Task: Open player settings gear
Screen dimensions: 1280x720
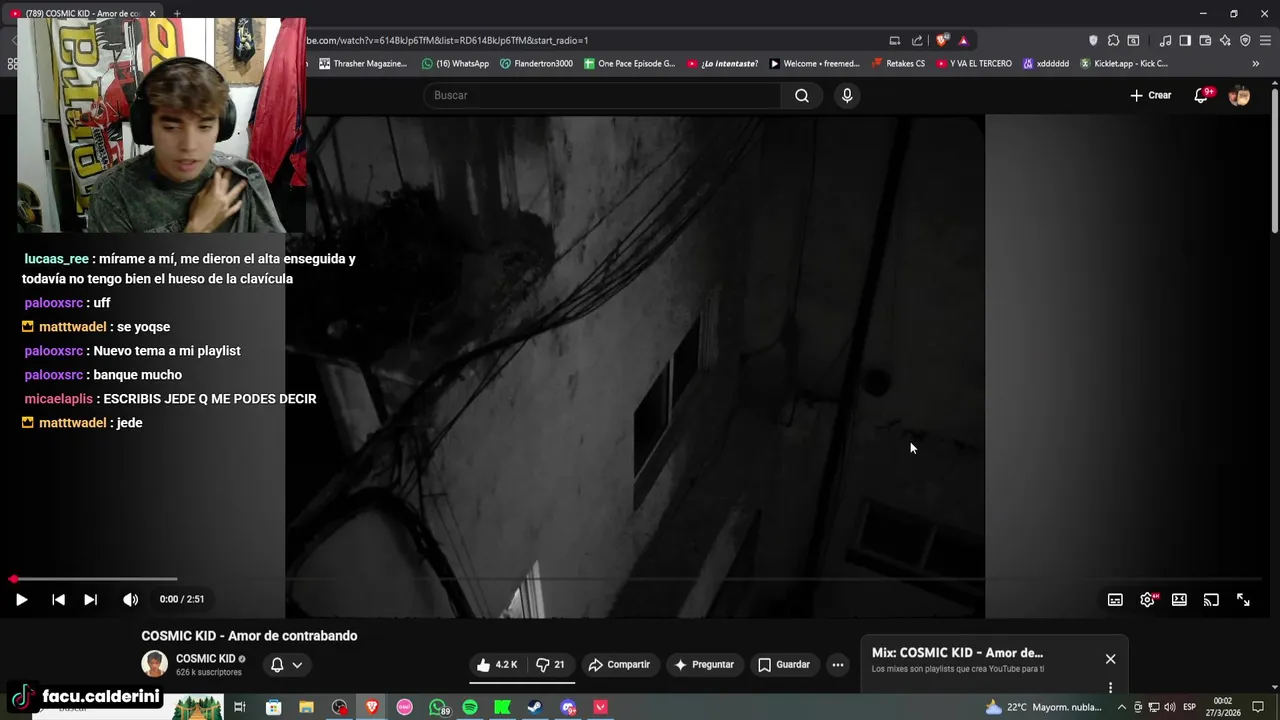Action: tap(1147, 600)
